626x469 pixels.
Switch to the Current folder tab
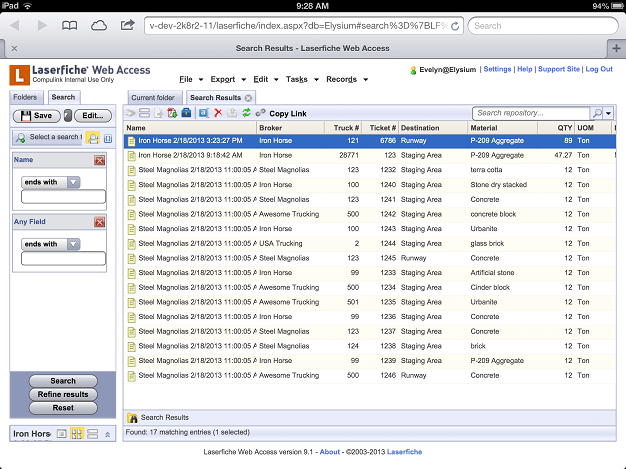153,98
